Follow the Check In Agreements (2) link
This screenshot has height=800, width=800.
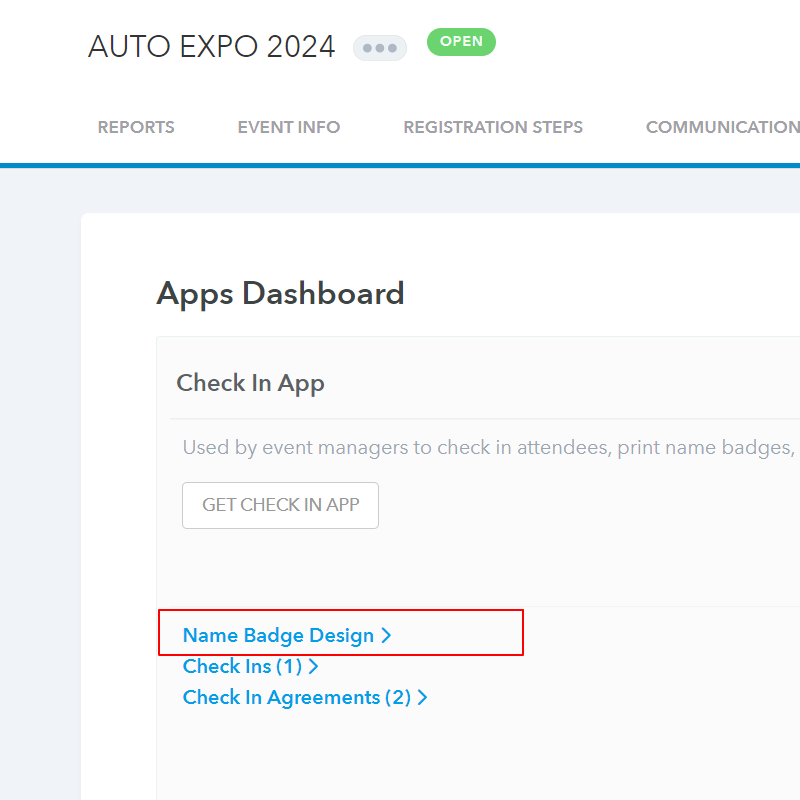point(296,697)
